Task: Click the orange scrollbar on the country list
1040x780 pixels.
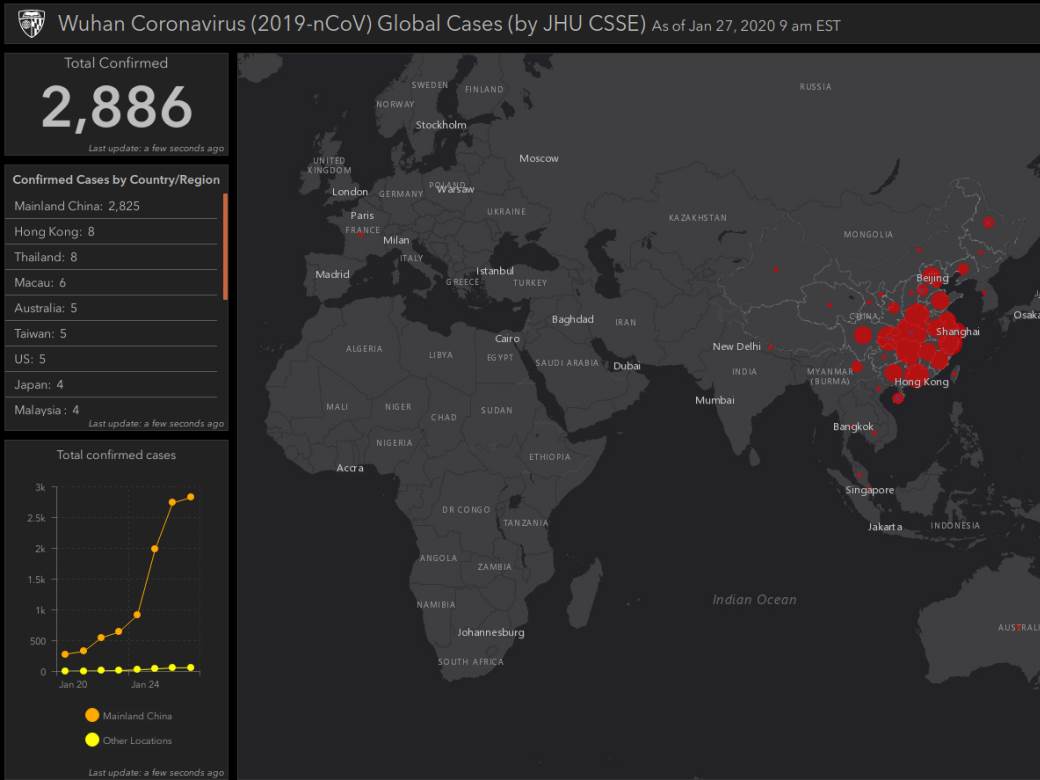Action: (225, 245)
